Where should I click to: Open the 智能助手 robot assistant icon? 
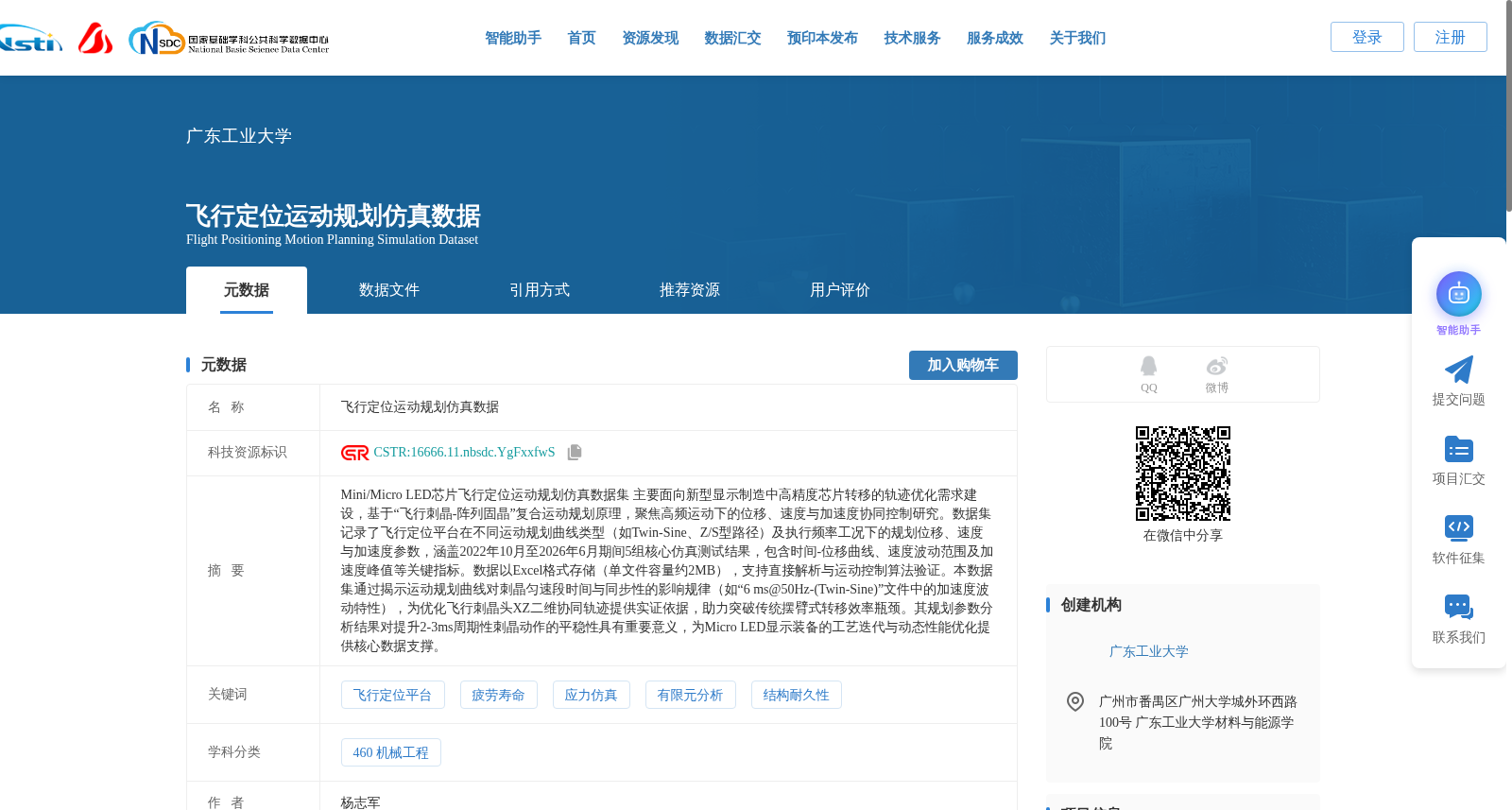tap(1458, 294)
